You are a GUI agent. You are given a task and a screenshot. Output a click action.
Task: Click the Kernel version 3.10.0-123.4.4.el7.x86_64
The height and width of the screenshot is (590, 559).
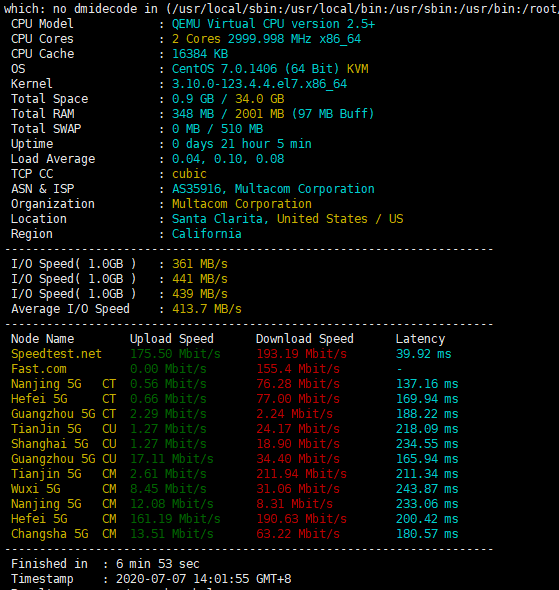click(x=260, y=84)
